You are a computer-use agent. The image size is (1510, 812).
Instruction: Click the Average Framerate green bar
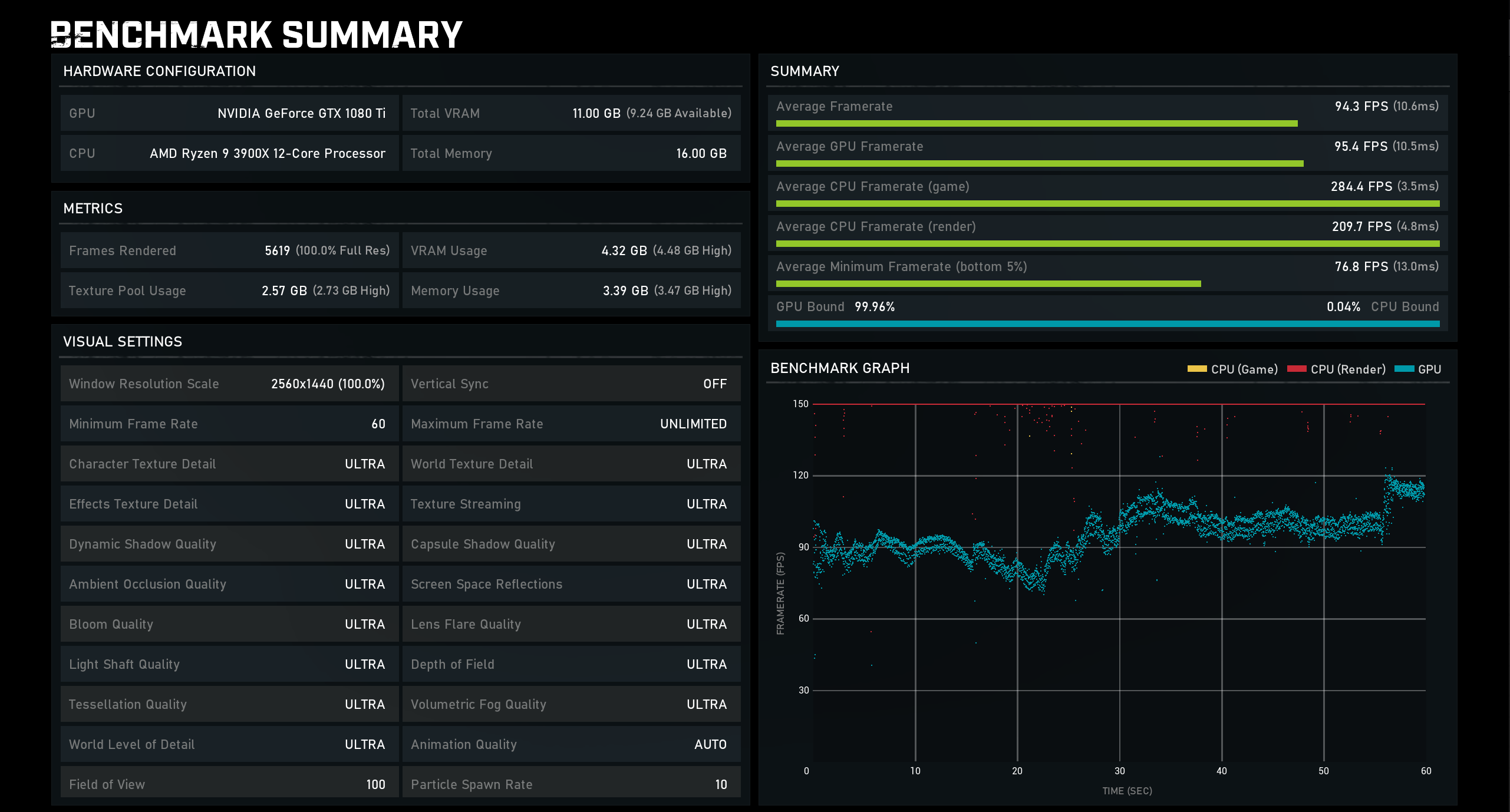[x=1036, y=124]
